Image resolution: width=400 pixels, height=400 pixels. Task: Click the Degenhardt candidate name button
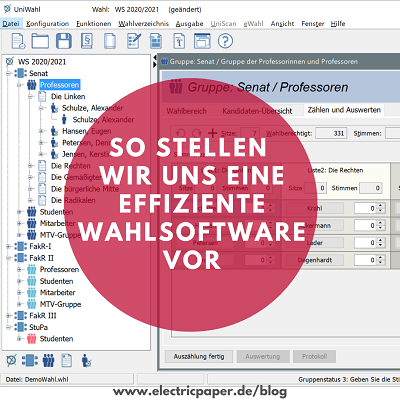(x=315, y=260)
